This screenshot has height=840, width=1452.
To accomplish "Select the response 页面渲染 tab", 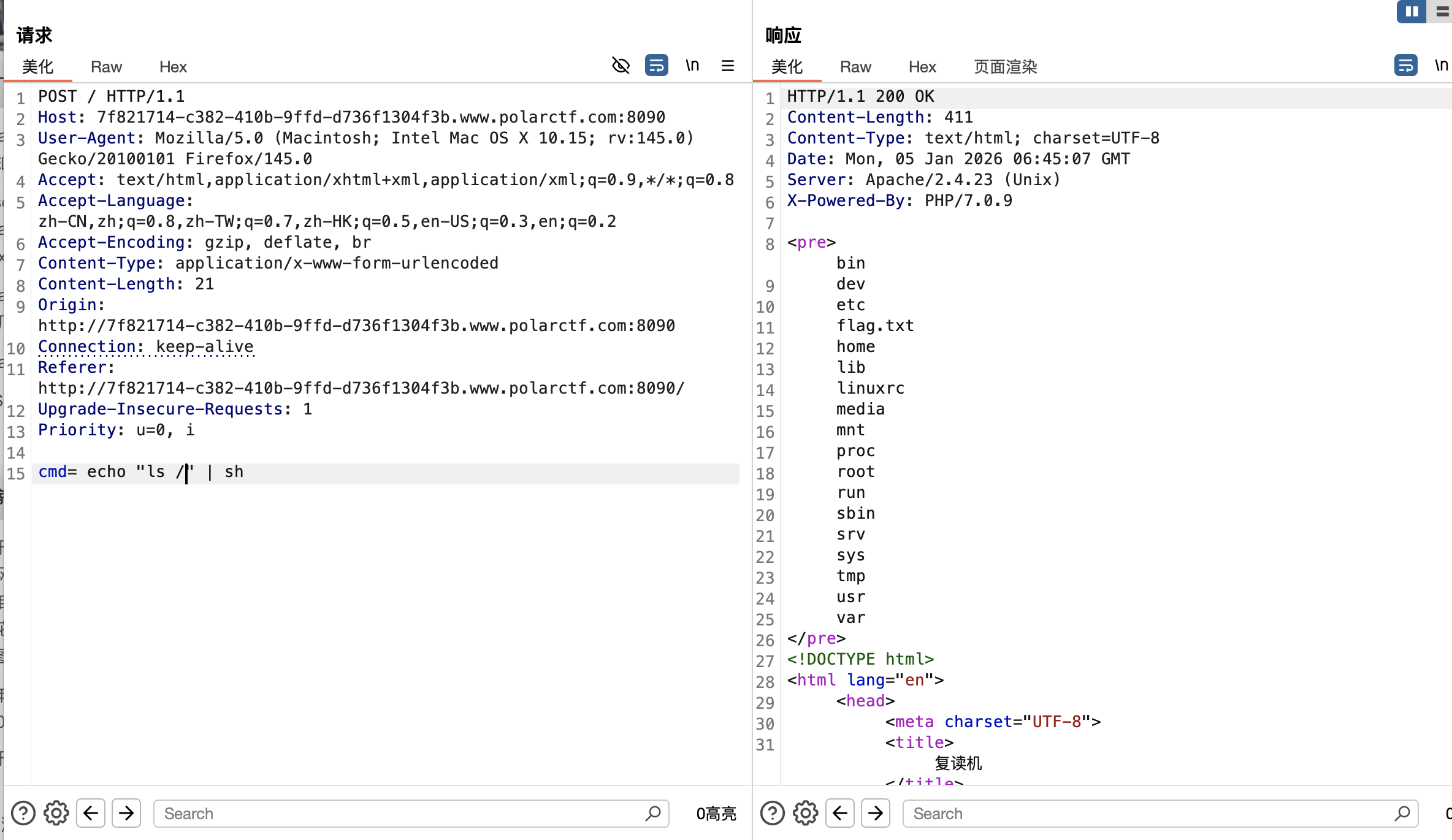I will [x=1005, y=67].
